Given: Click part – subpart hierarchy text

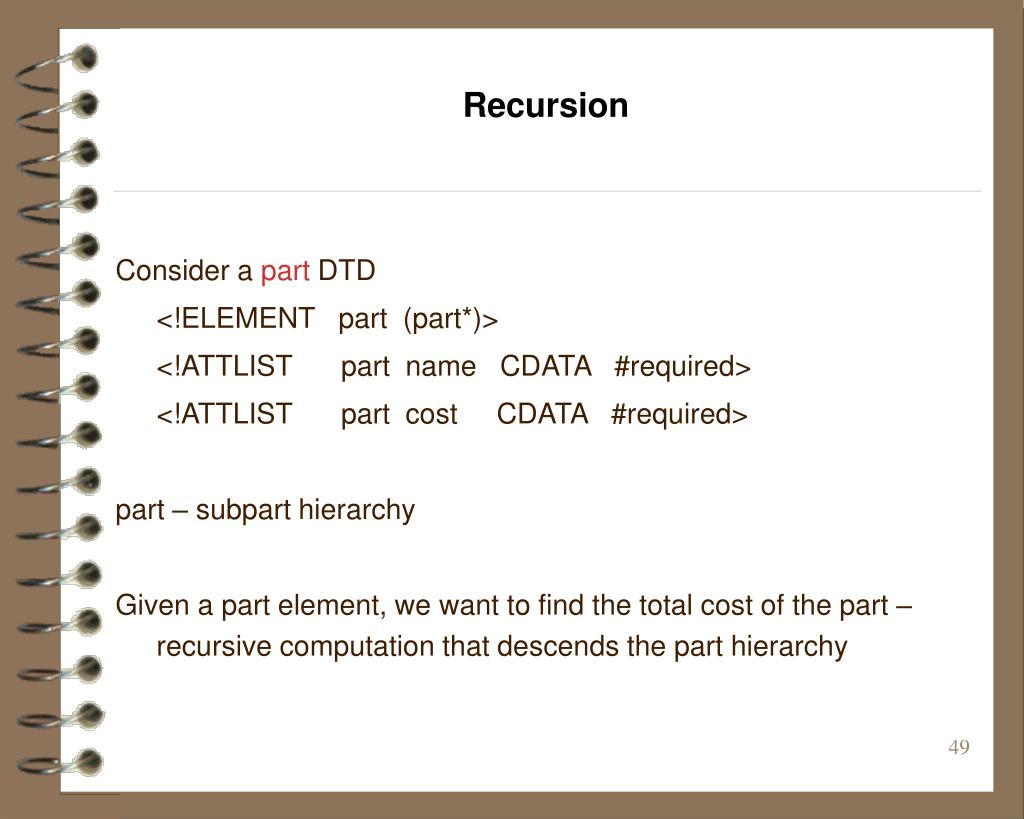Looking at the screenshot, I should click(x=265, y=510).
